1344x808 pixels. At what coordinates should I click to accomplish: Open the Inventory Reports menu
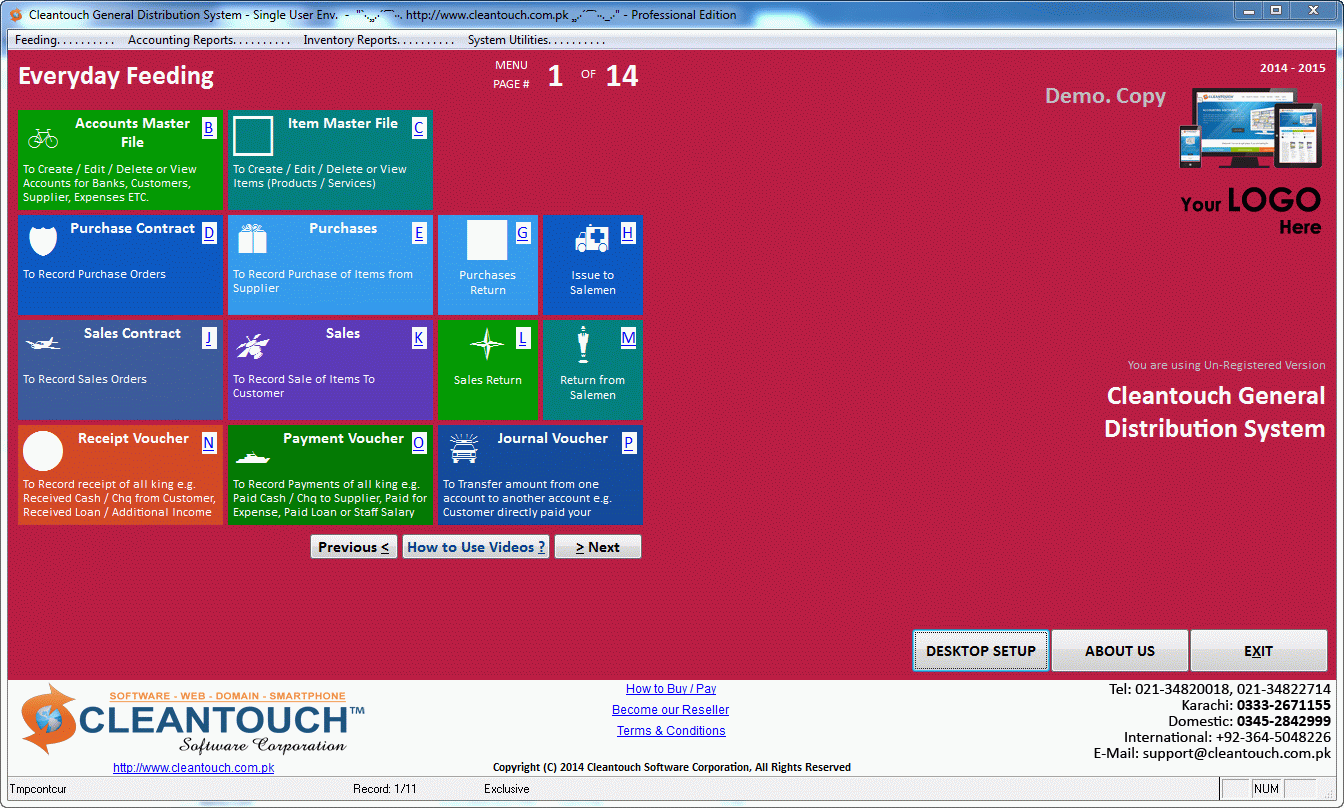click(380, 40)
